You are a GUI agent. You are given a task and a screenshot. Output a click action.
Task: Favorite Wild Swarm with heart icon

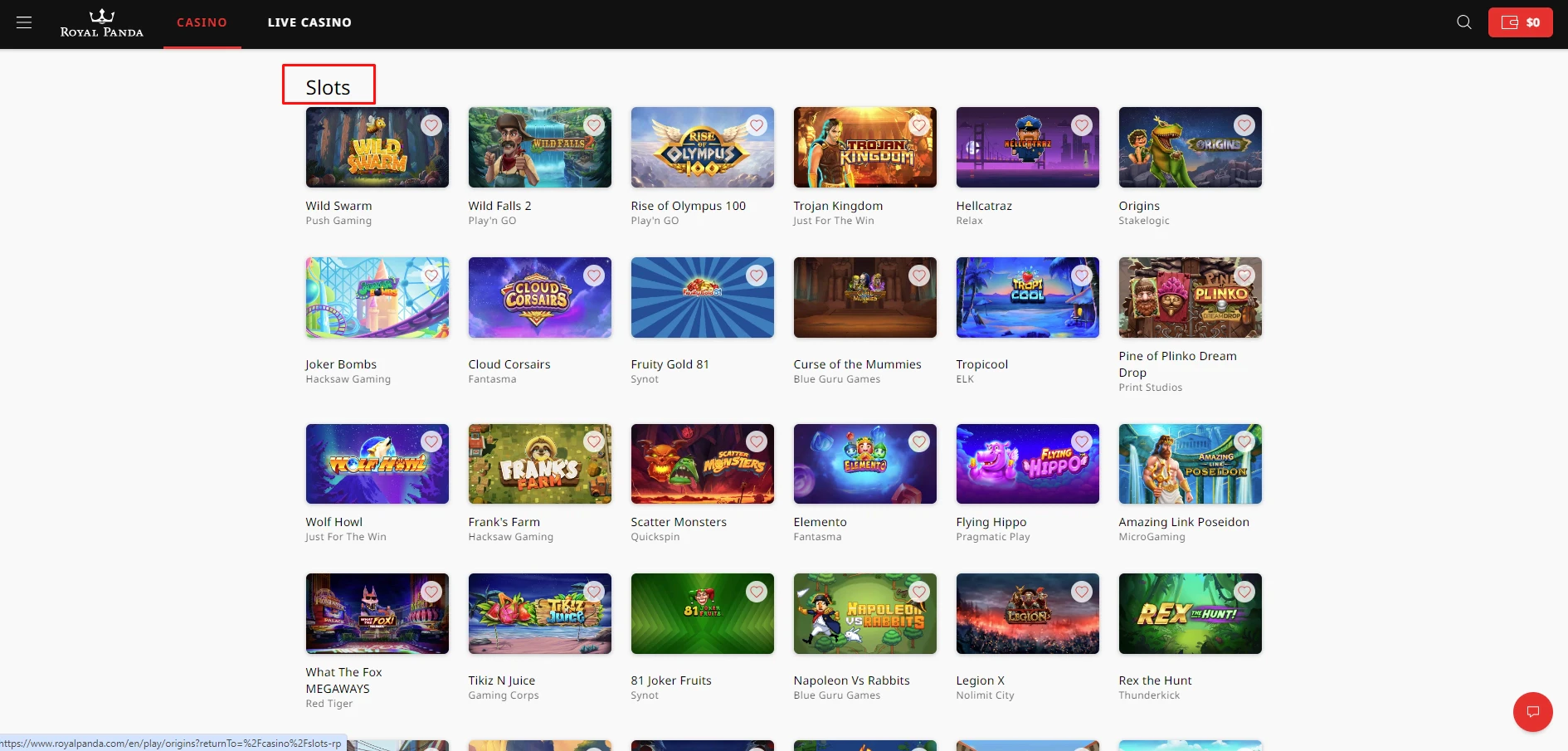click(431, 125)
